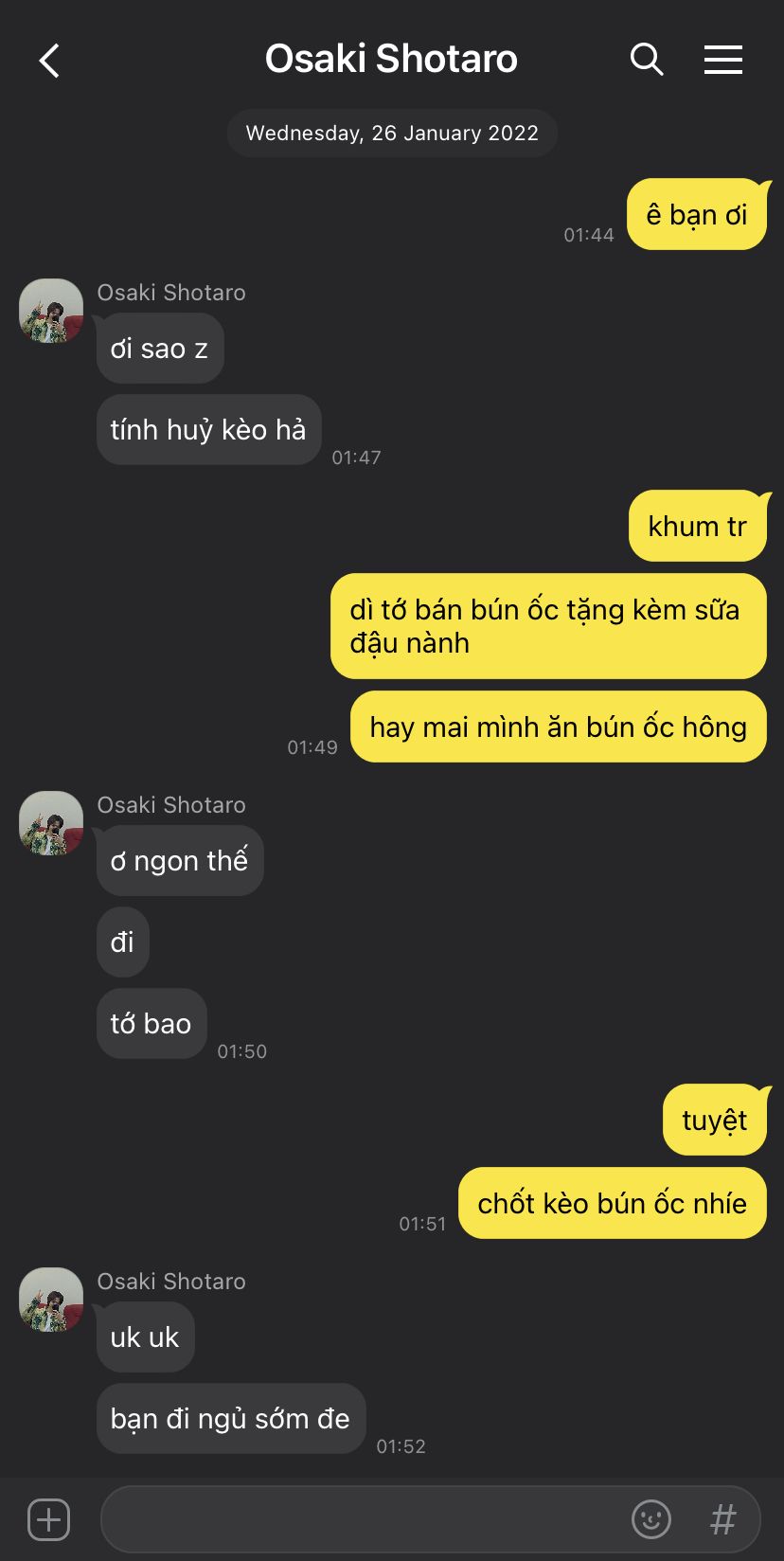Open the chat search magnifier
Image resolution: width=784 pixels, height=1561 pixels.
coord(647,60)
